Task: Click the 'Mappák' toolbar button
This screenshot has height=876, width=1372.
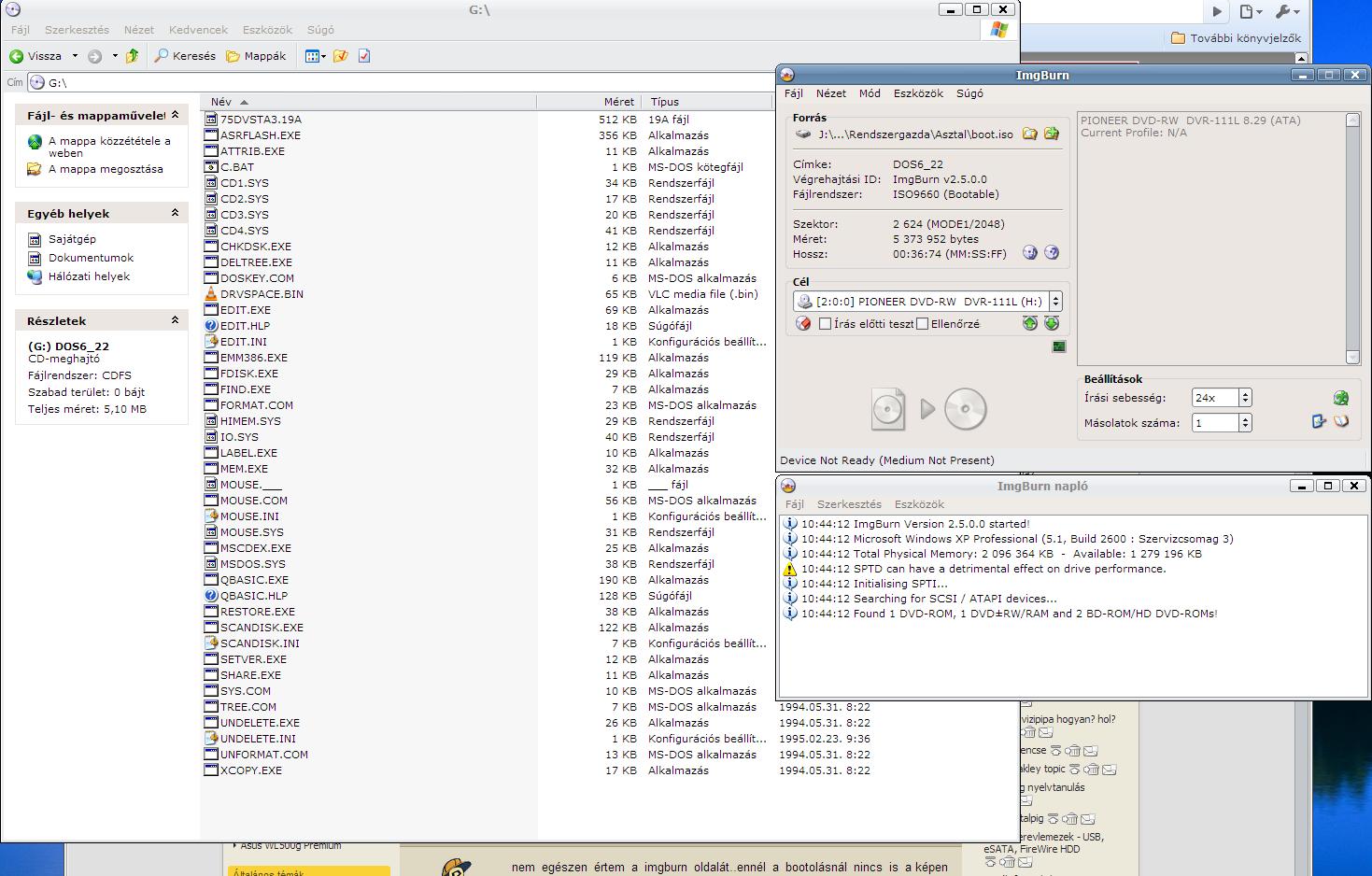Action: click(256, 56)
